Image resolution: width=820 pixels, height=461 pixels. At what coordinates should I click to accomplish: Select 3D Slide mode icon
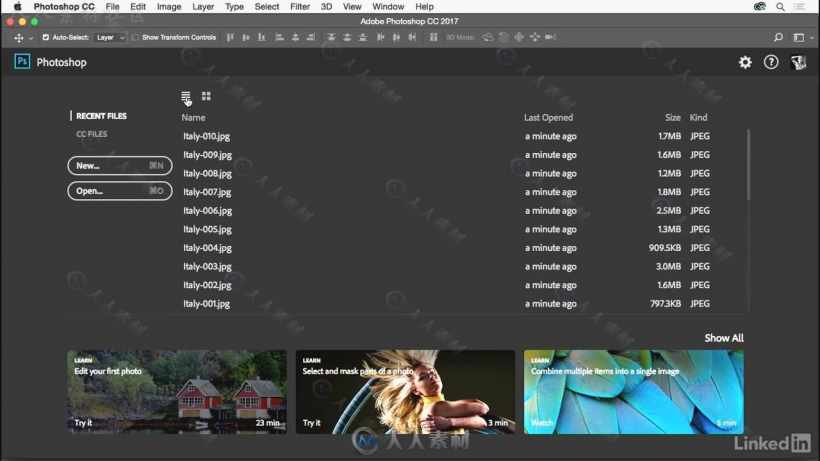tap(534, 37)
